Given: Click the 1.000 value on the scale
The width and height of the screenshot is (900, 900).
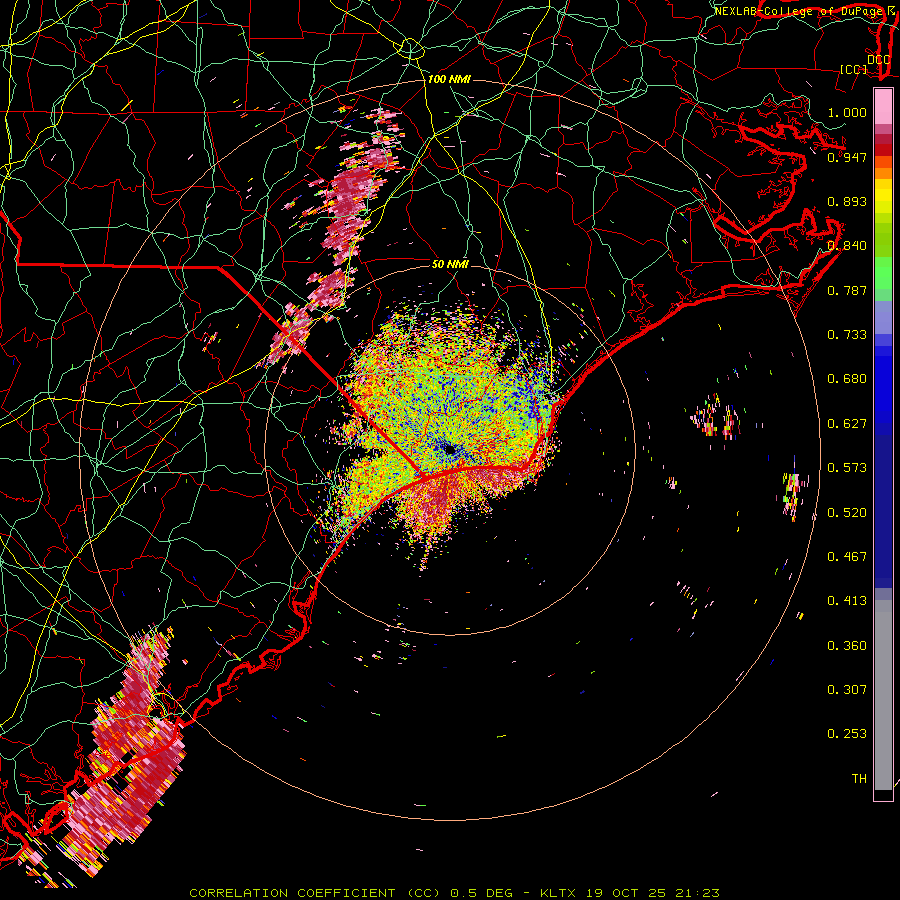Looking at the screenshot, I should coord(847,112).
